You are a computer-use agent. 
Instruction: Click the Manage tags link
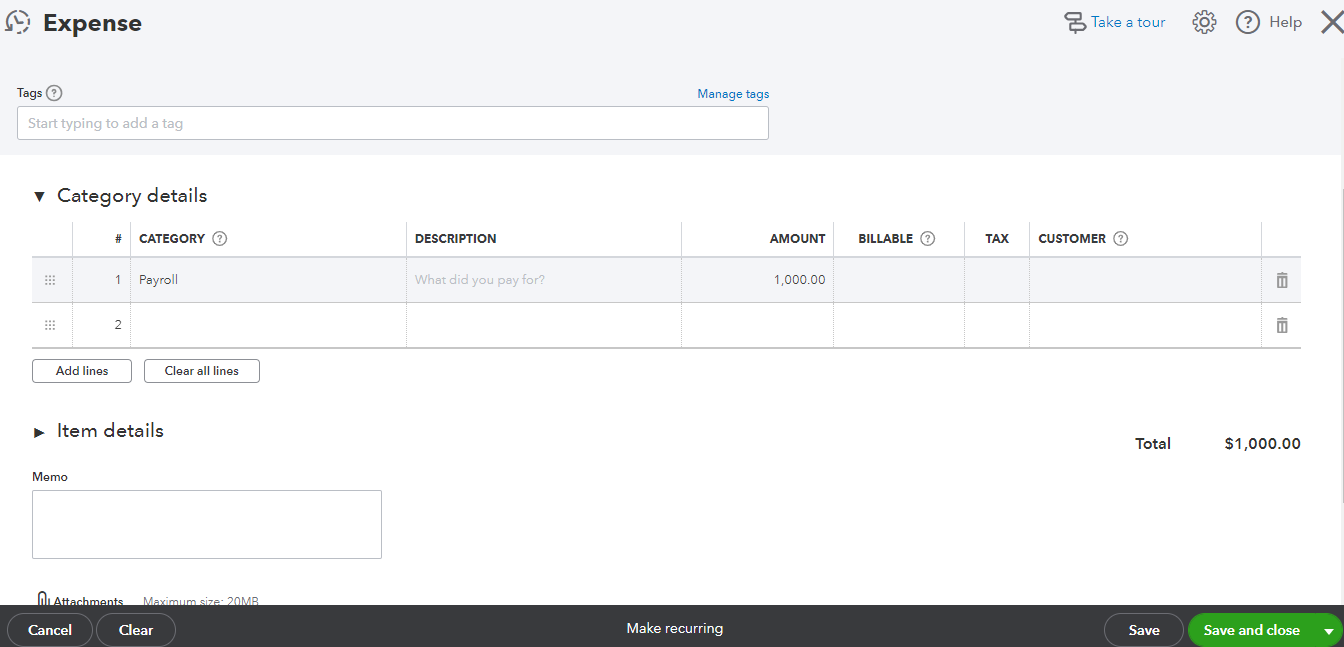click(x=733, y=94)
